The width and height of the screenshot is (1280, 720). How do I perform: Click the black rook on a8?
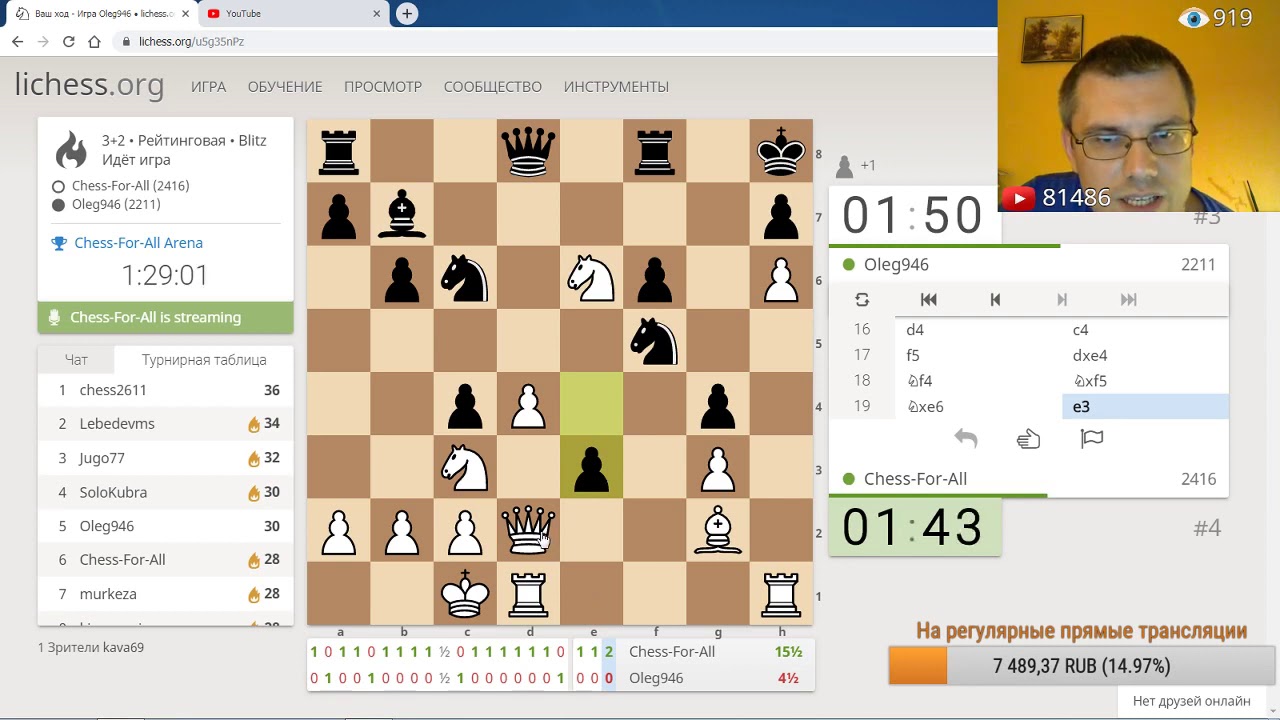339,151
